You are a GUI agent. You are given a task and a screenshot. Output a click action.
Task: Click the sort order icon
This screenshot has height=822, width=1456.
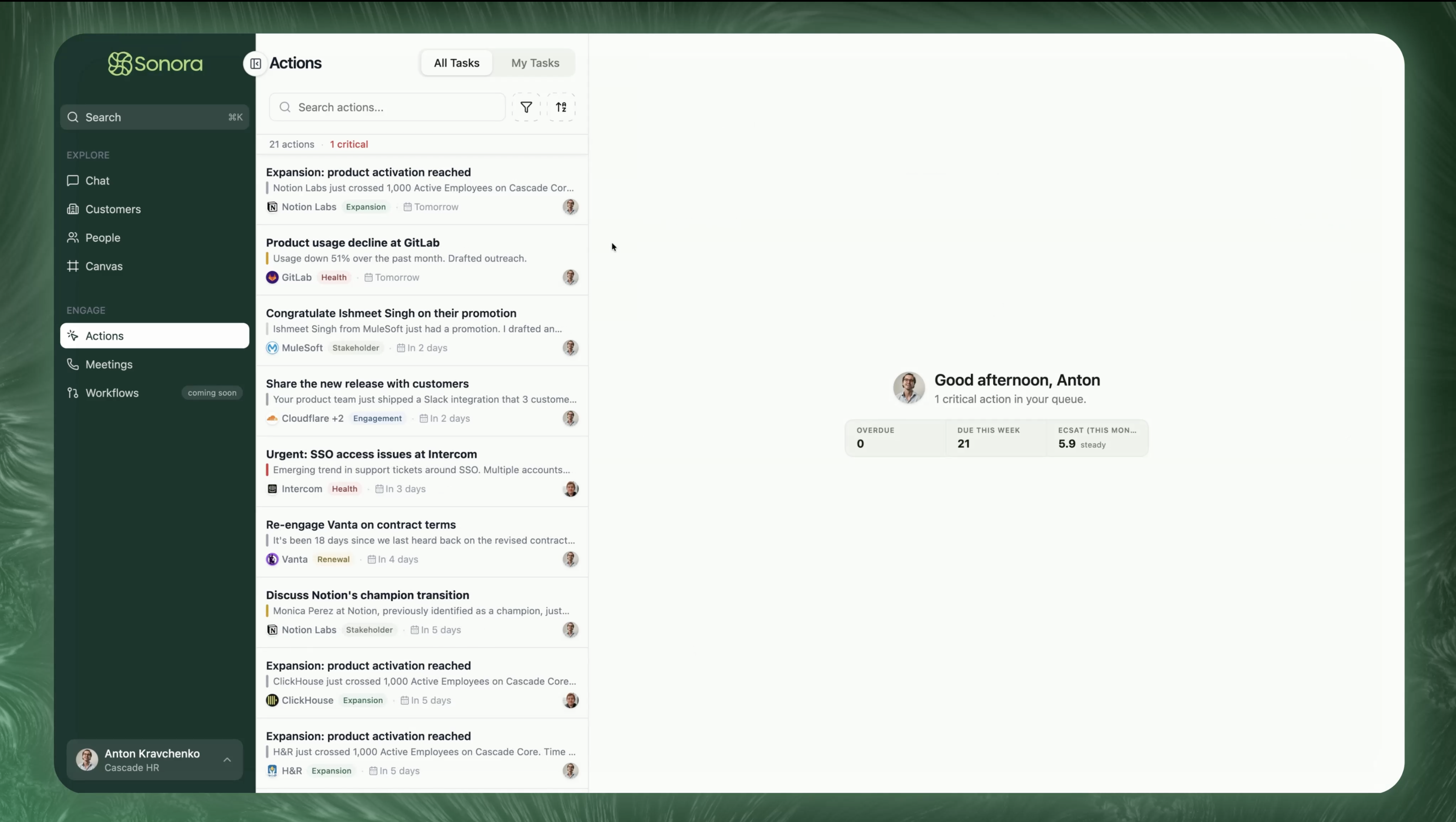coord(561,108)
